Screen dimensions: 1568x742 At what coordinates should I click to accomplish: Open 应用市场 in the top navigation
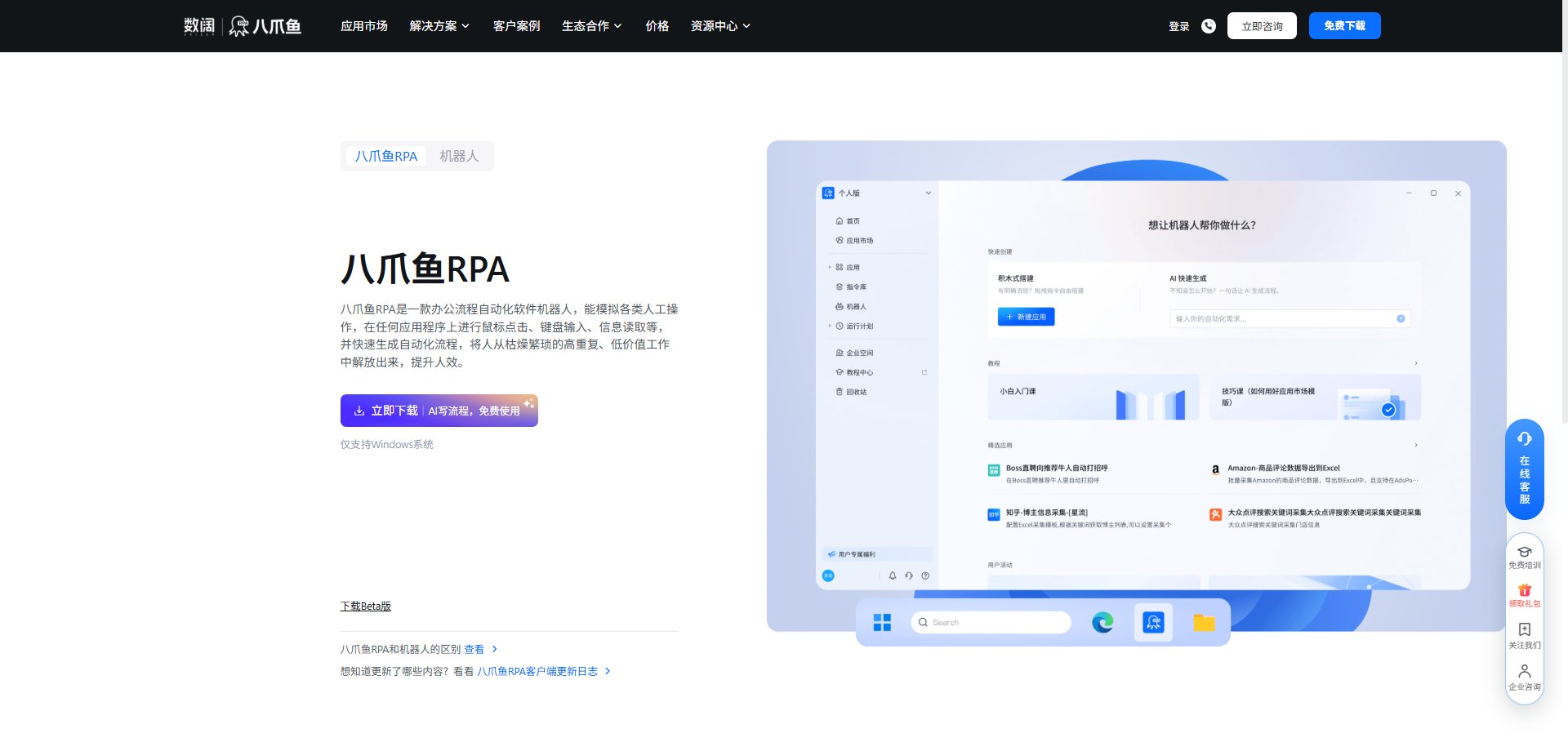pos(364,26)
